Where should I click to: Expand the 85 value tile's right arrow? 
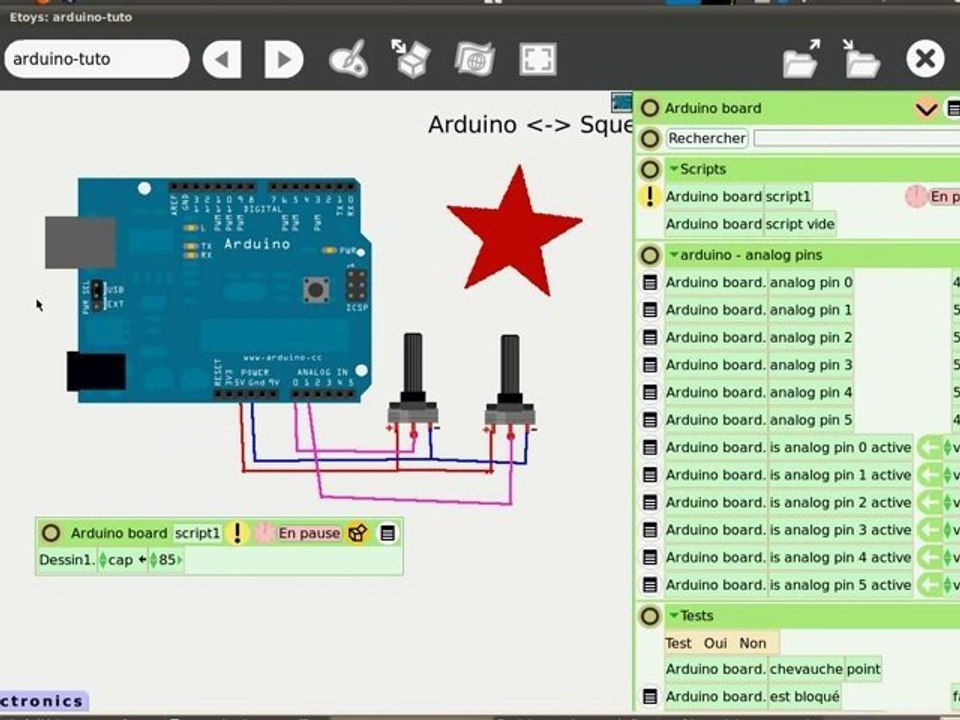(x=179, y=560)
